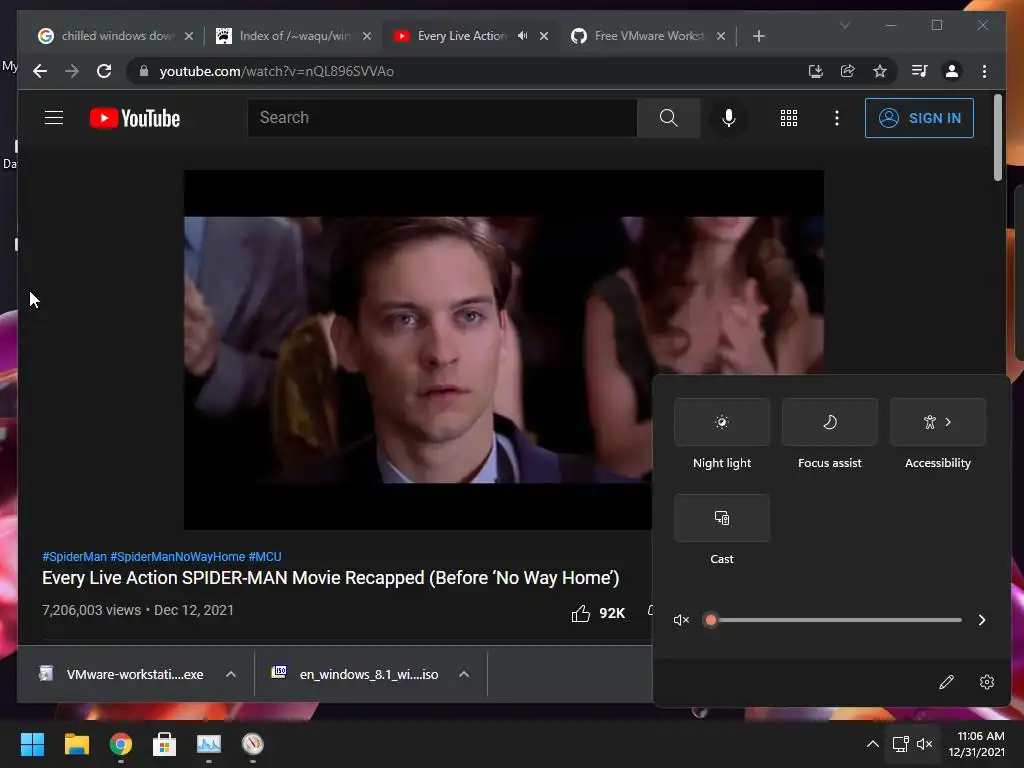Toggle the network and volume tray icons
Viewport: 1024px width, 768px height.
[912, 744]
